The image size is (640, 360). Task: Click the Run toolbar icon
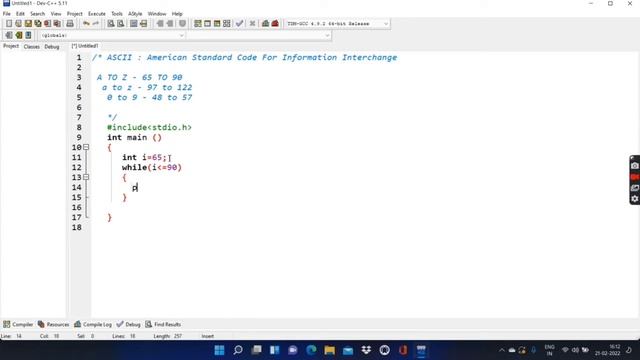pos(207,24)
